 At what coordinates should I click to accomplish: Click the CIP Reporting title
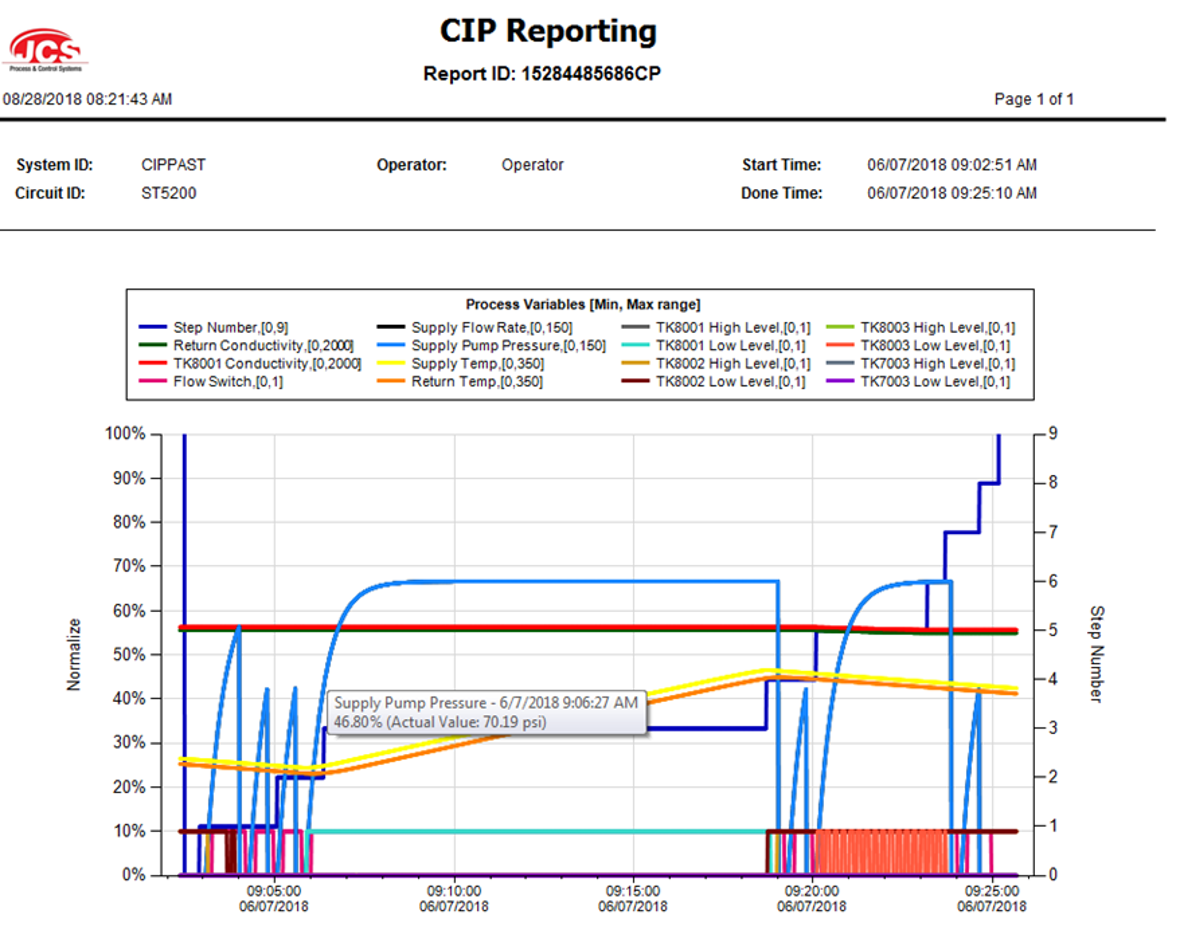tap(548, 32)
